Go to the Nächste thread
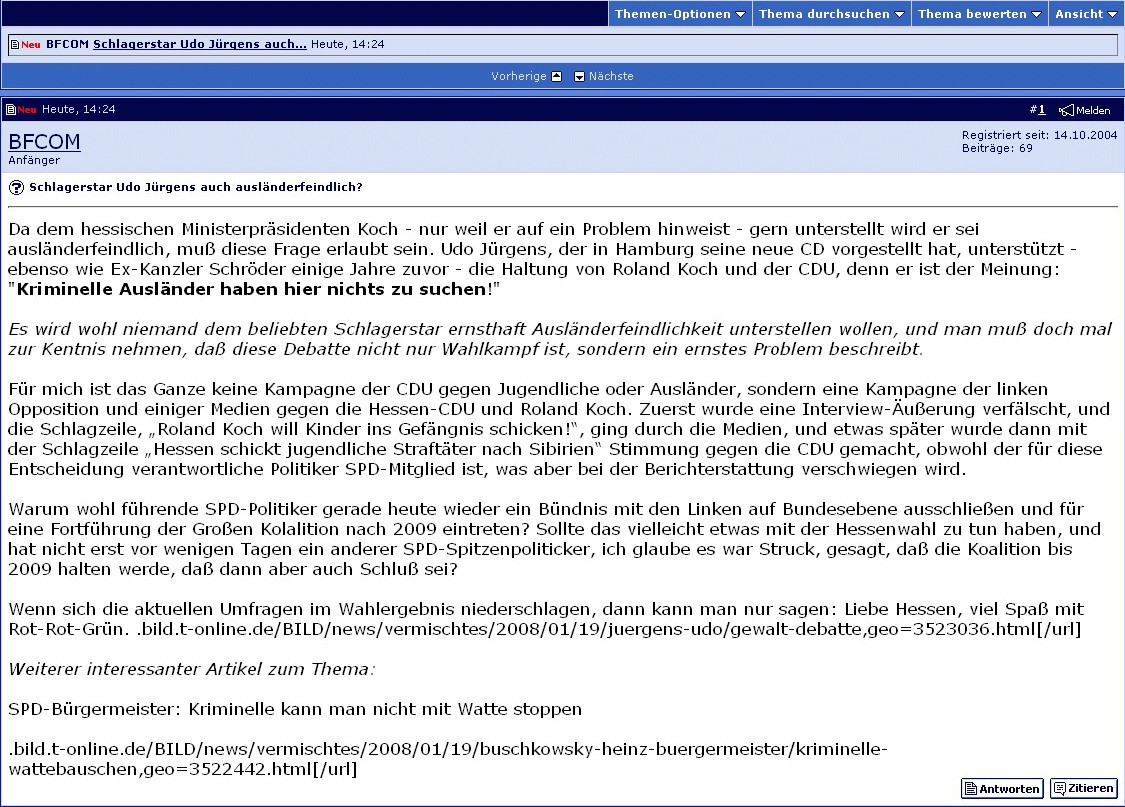 click(x=611, y=77)
